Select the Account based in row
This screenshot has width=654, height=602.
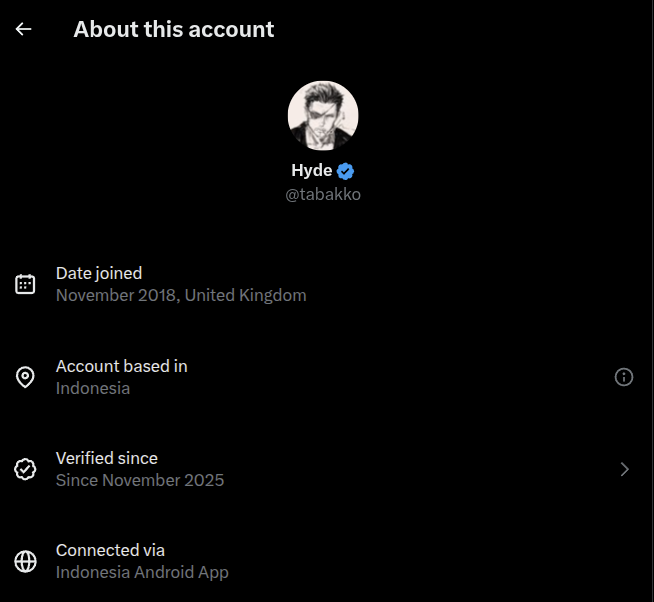327,377
